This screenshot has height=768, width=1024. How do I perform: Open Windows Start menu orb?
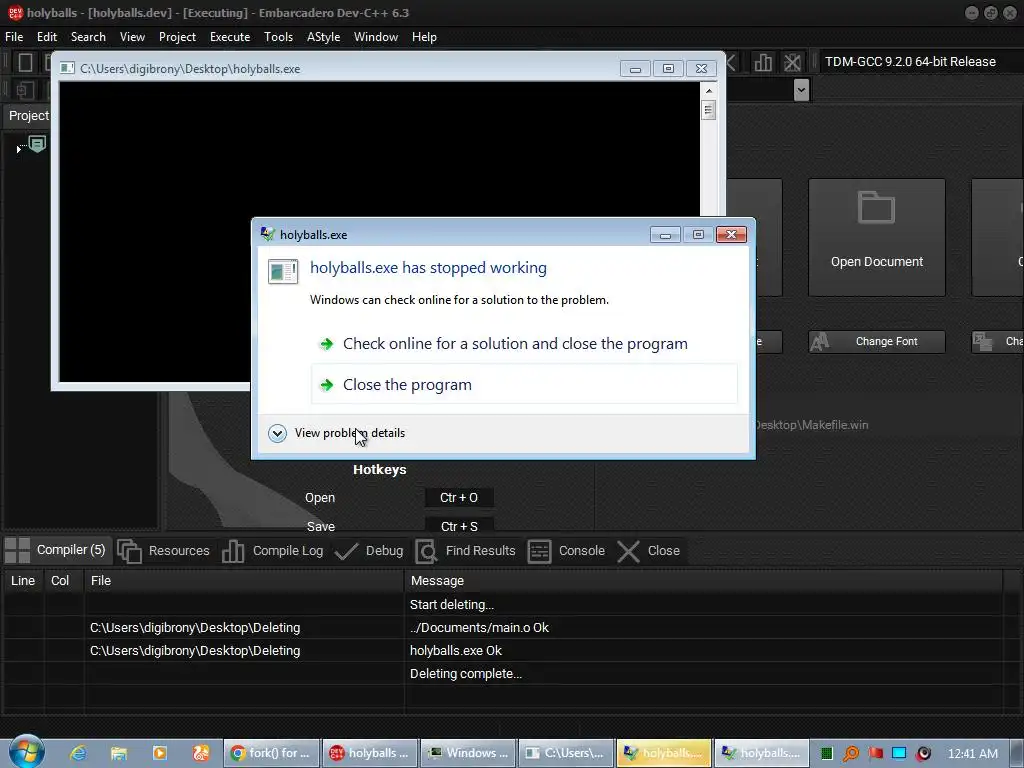(26, 752)
